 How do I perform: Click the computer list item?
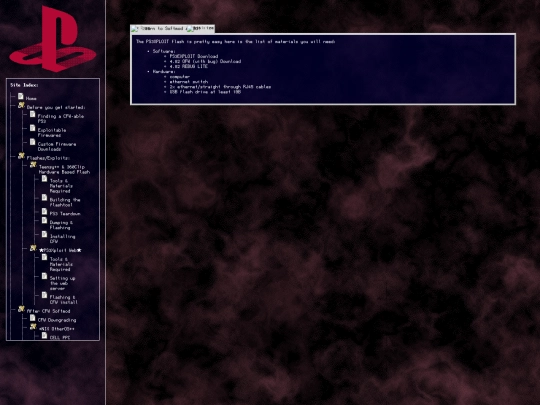click(179, 77)
